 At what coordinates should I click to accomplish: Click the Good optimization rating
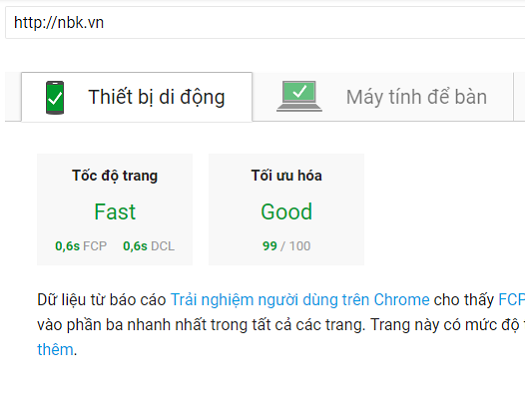[x=286, y=212]
